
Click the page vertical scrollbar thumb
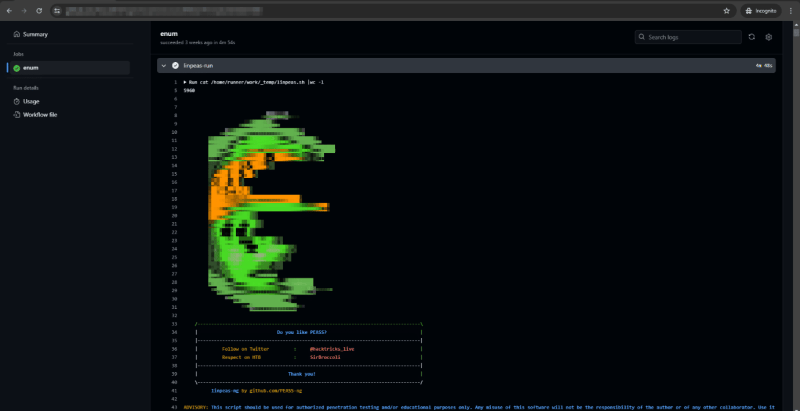click(796, 32)
